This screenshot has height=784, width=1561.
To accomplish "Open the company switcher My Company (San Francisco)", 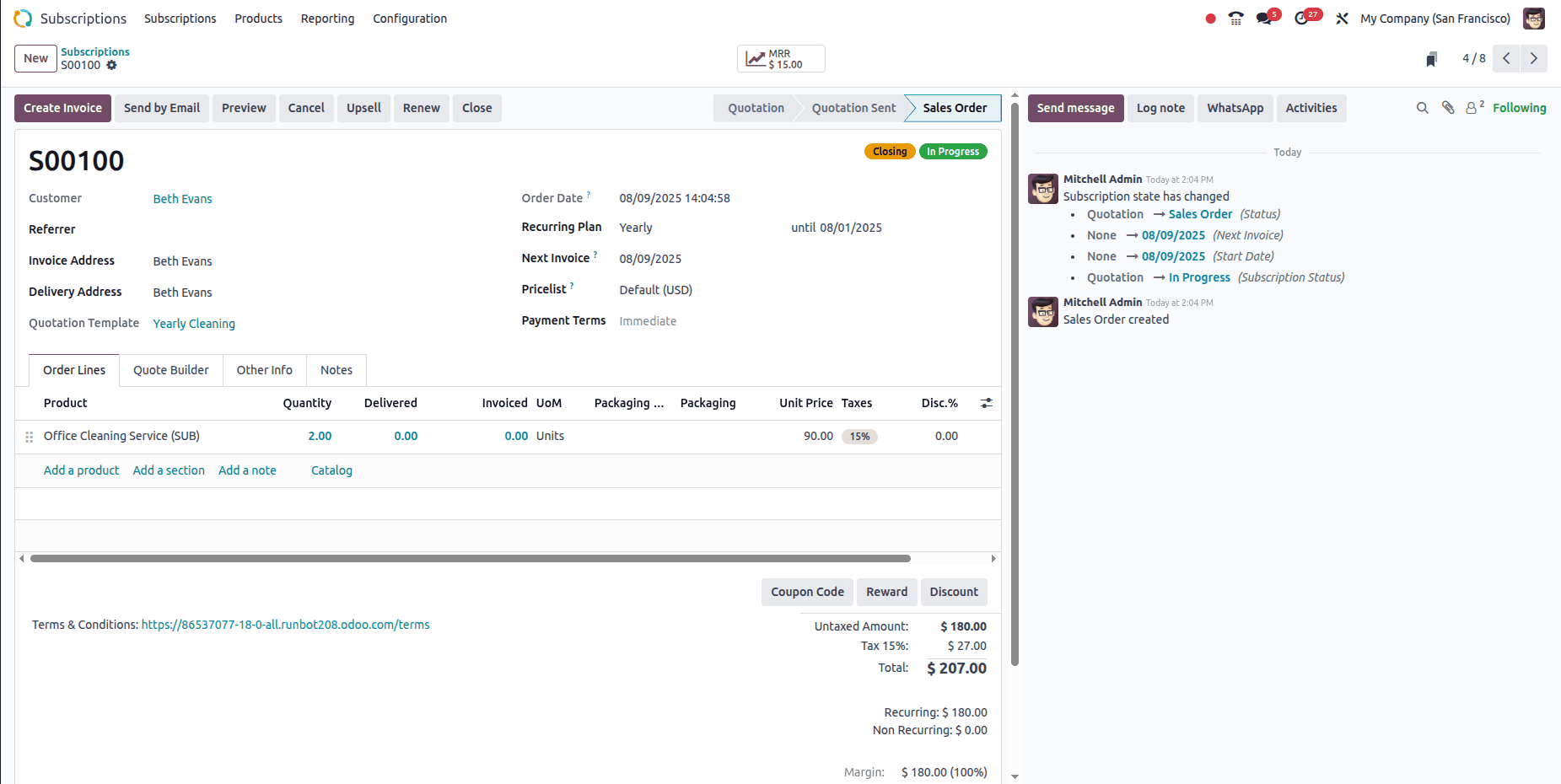I will tap(1435, 19).
